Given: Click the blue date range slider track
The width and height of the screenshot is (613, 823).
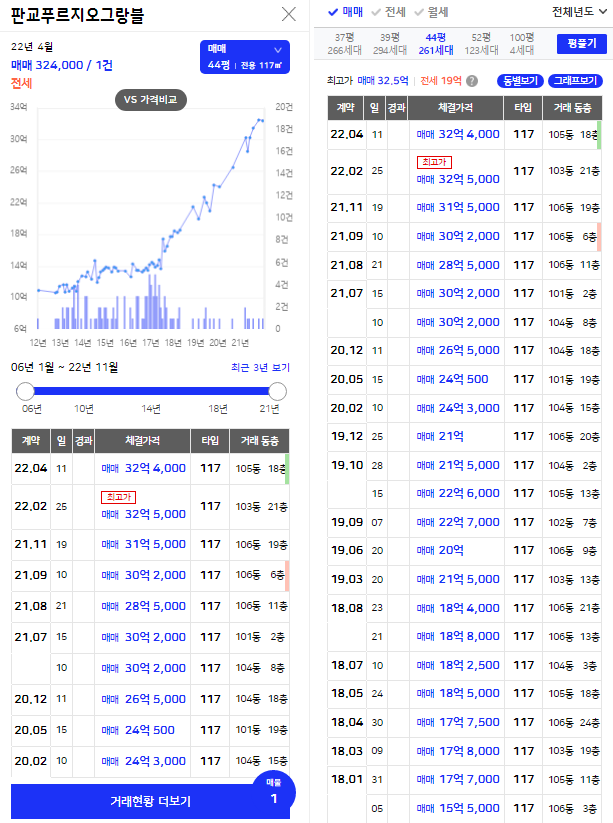Looking at the screenshot, I should pos(151,391).
